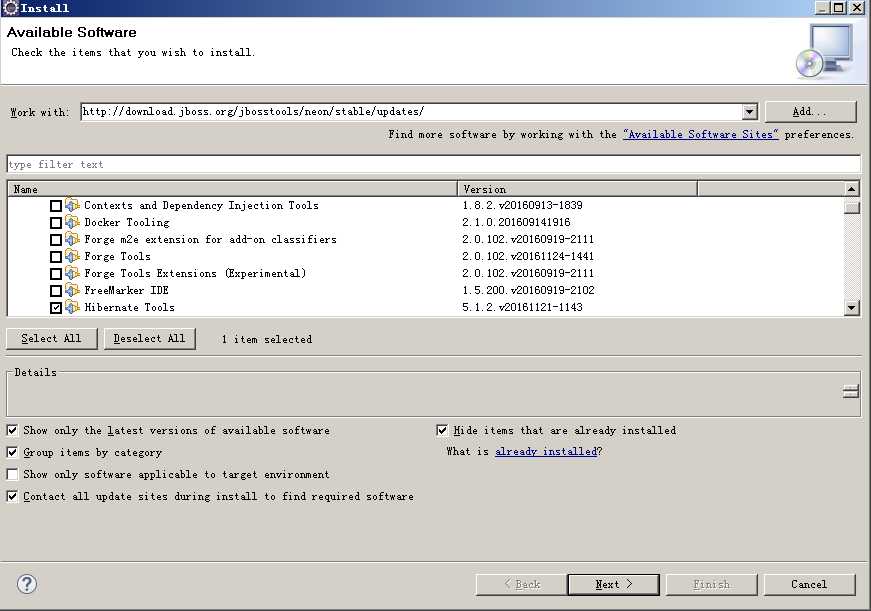Toggle Contact all update sites during install
The image size is (871, 611).
[x=12, y=496]
